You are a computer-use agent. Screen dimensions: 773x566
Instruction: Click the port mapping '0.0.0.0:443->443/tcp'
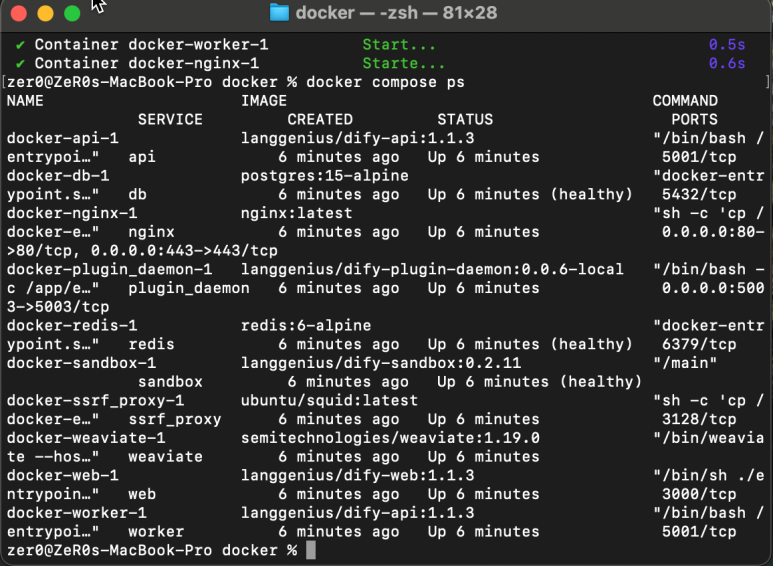coord(184,250)
